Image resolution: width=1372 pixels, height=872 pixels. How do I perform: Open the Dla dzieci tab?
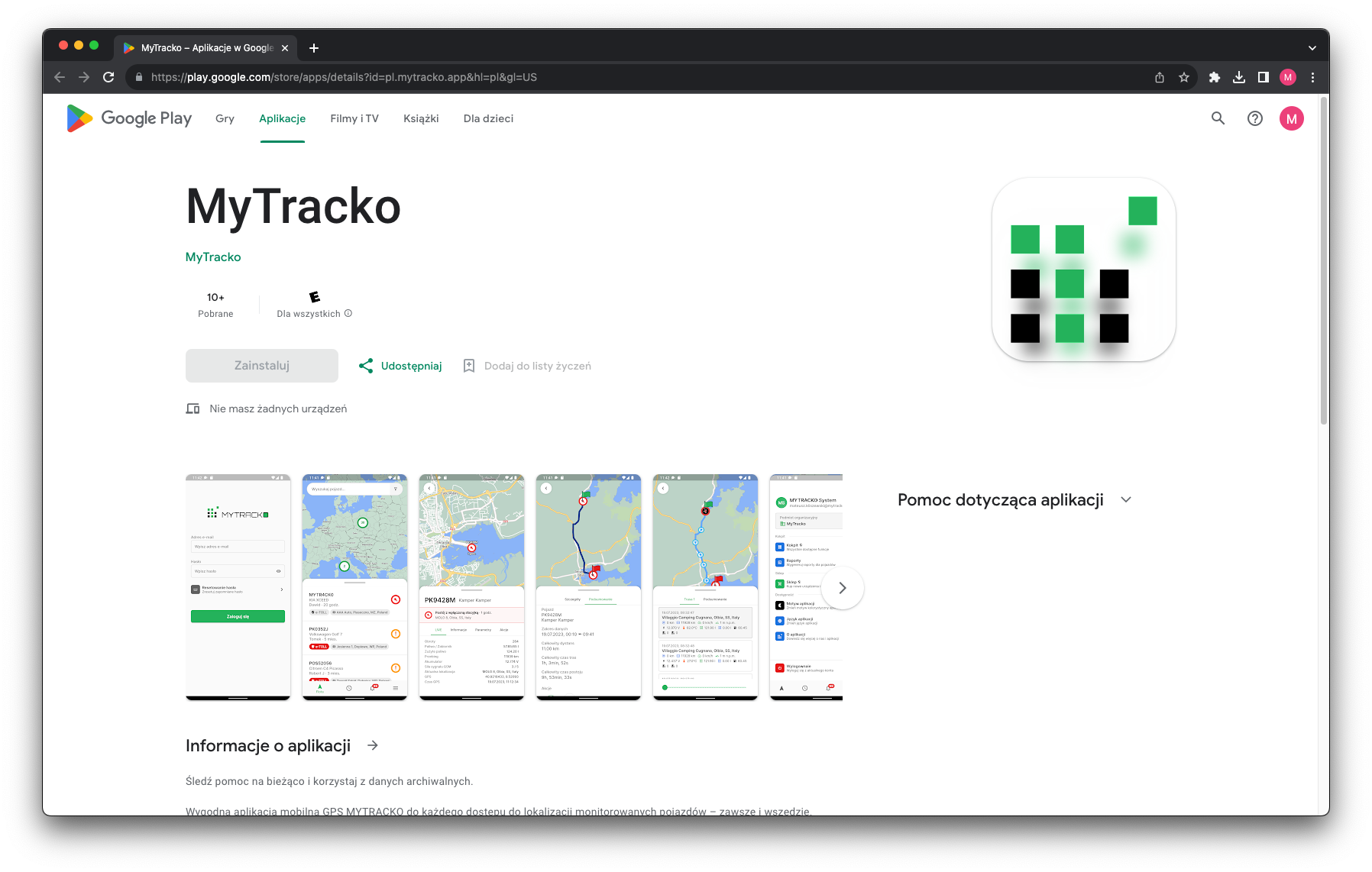click(488, 118)
